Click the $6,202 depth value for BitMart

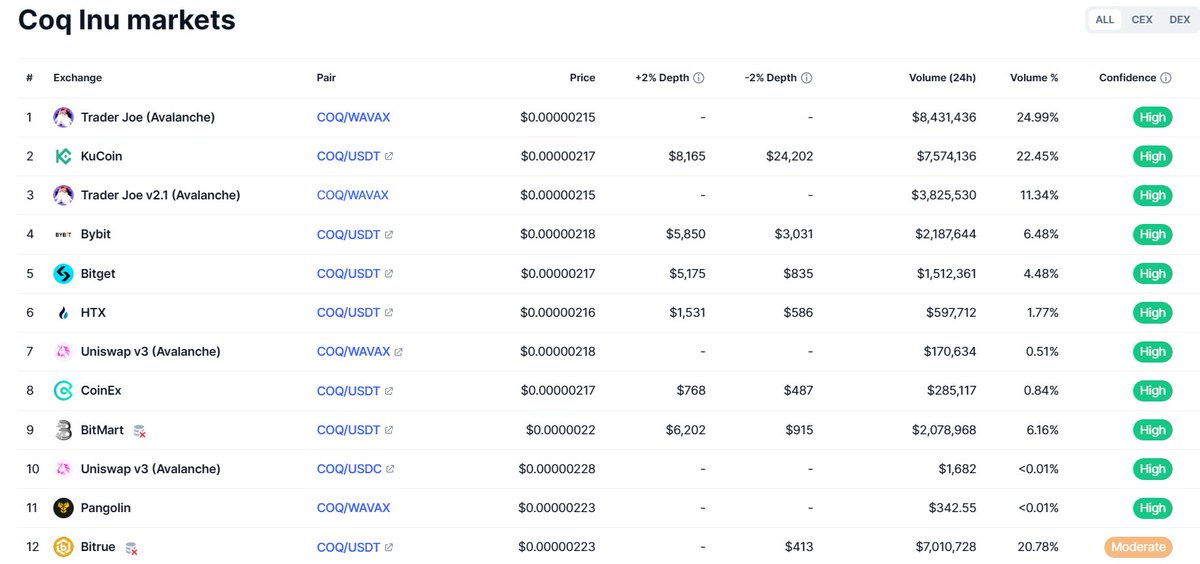tap(687, 430)
